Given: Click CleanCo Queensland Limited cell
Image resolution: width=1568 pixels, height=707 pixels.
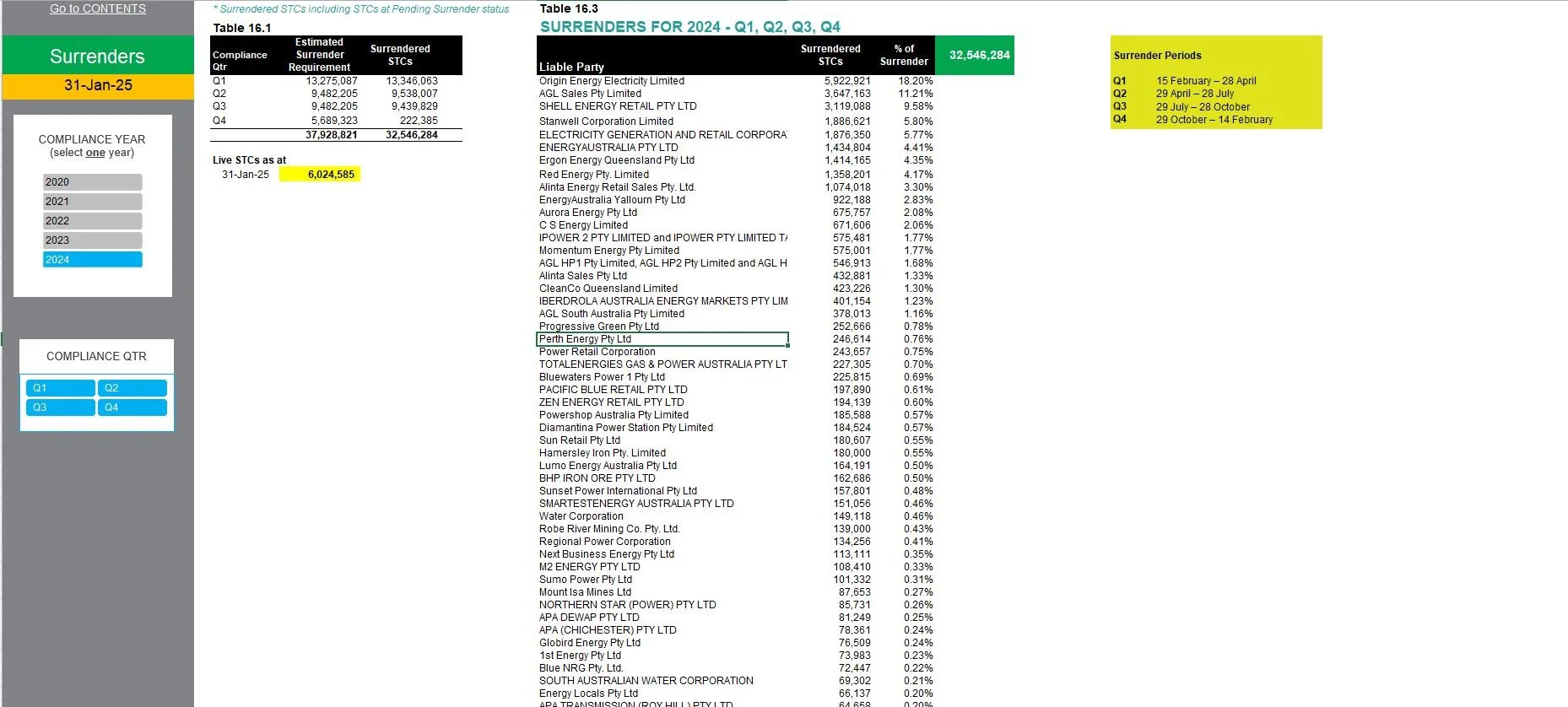Looking at the screenshot, I should [x=608, y=289].
